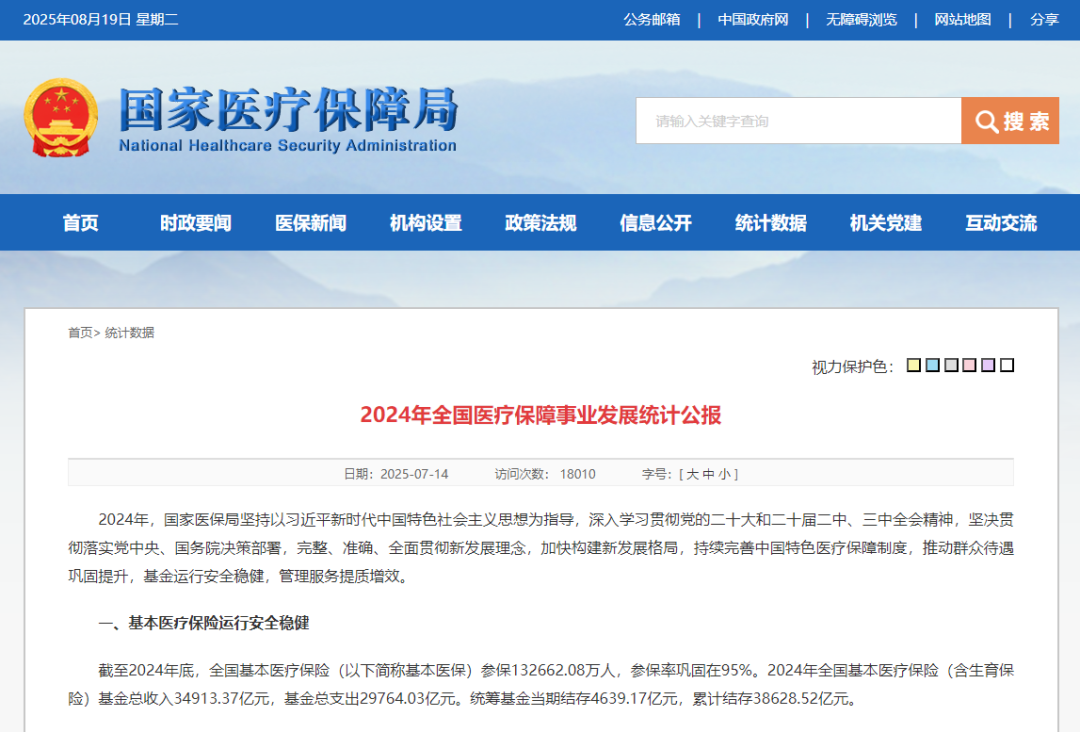Set font size to 小 (small)
Screen dimensions: 1080x732
coord(725,474)
